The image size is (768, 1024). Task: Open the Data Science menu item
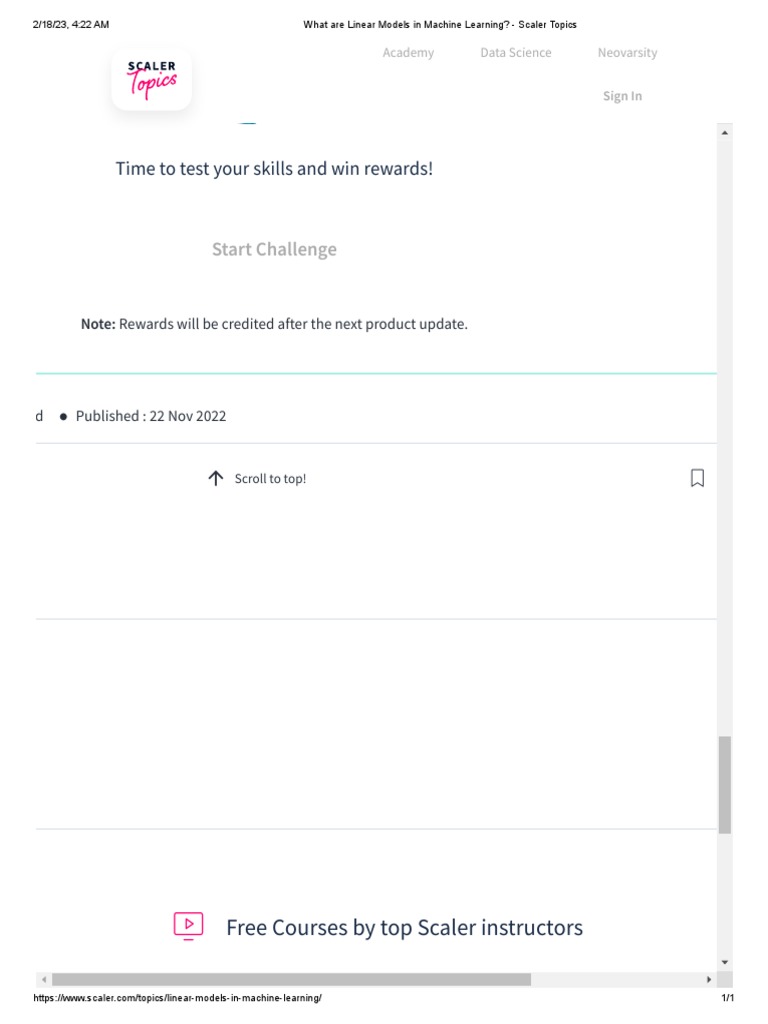516,53
